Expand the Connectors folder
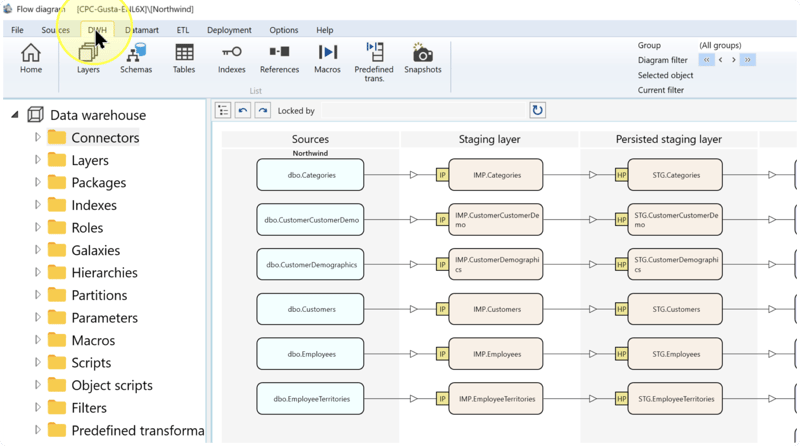 point(37,137)
